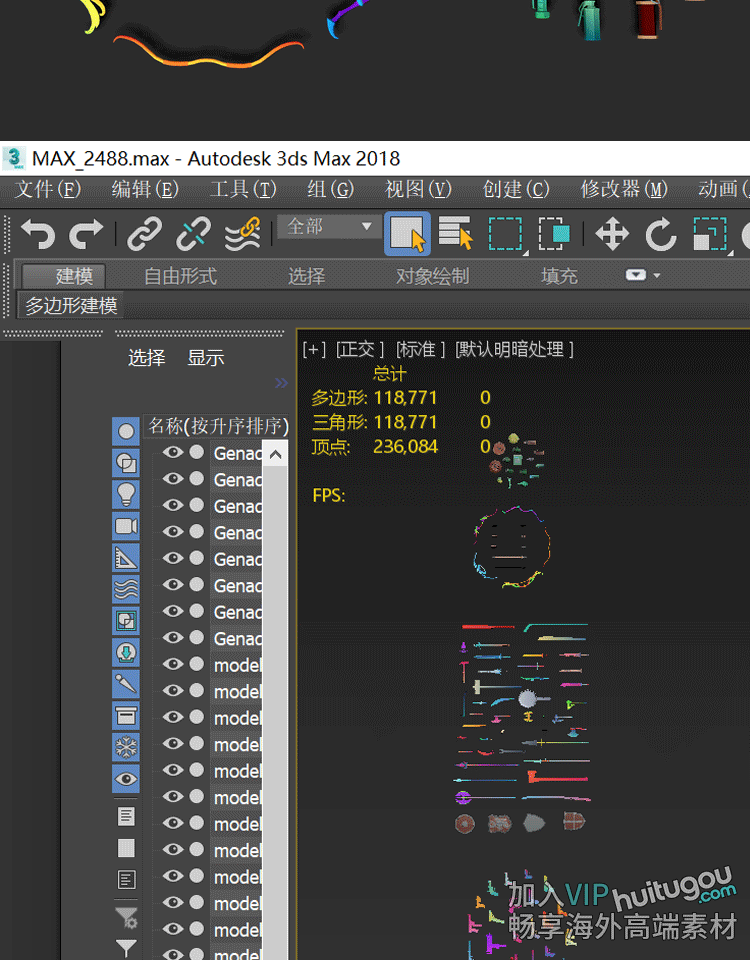The height and width of the screenshot is (960, 750).
Task: Click the 顶点: 236,084 statistics line
Action: click(x=374, y=447)
